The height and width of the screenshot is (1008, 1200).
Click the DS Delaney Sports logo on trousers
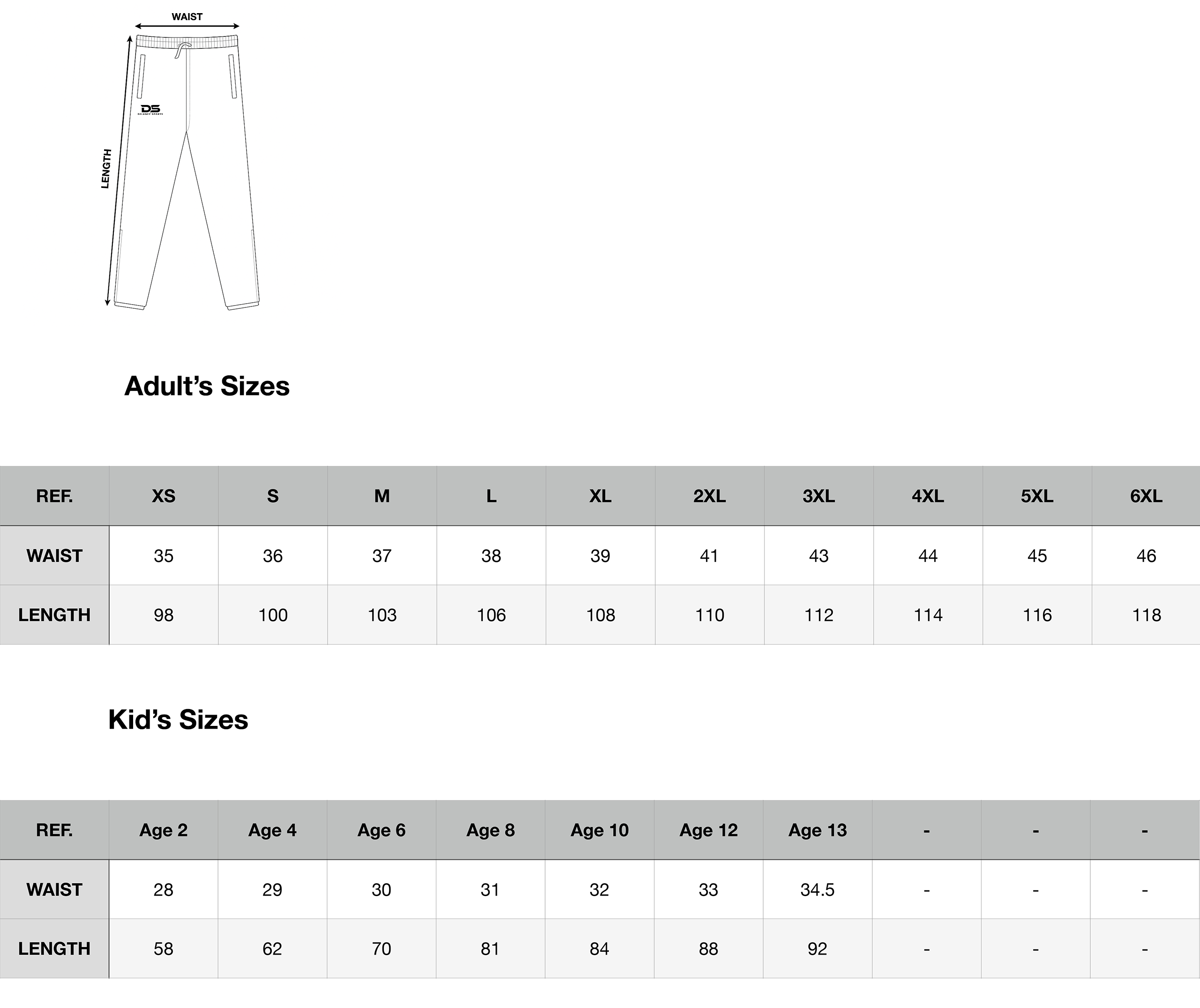pyautogui.click(x=151, y=110)
